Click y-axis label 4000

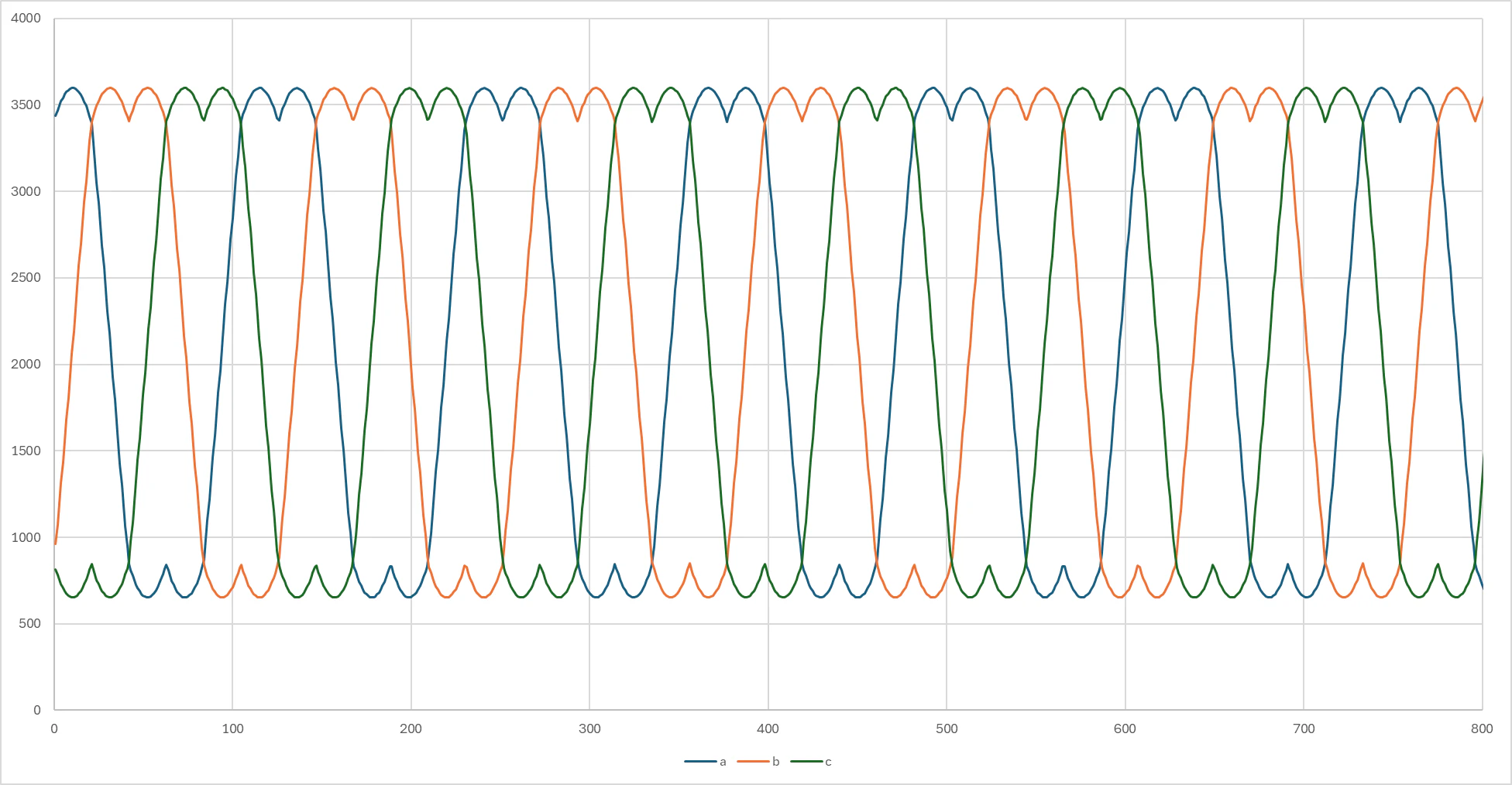tap(26, 19)
